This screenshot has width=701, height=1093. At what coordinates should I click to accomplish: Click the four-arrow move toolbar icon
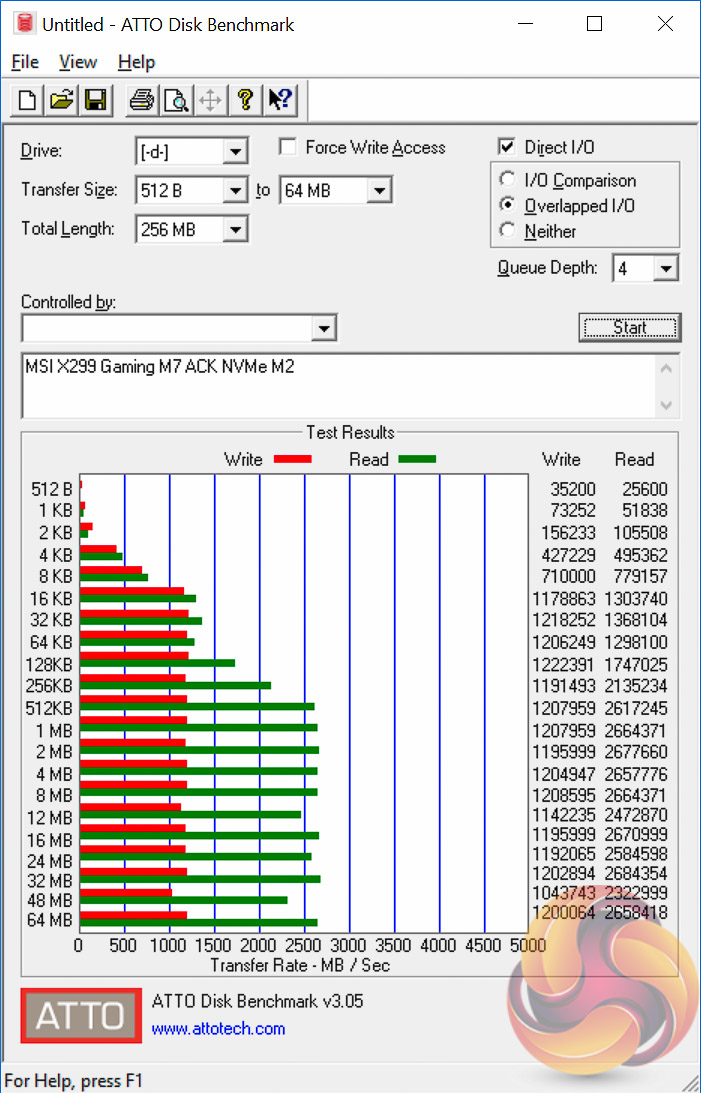point(210,100)
